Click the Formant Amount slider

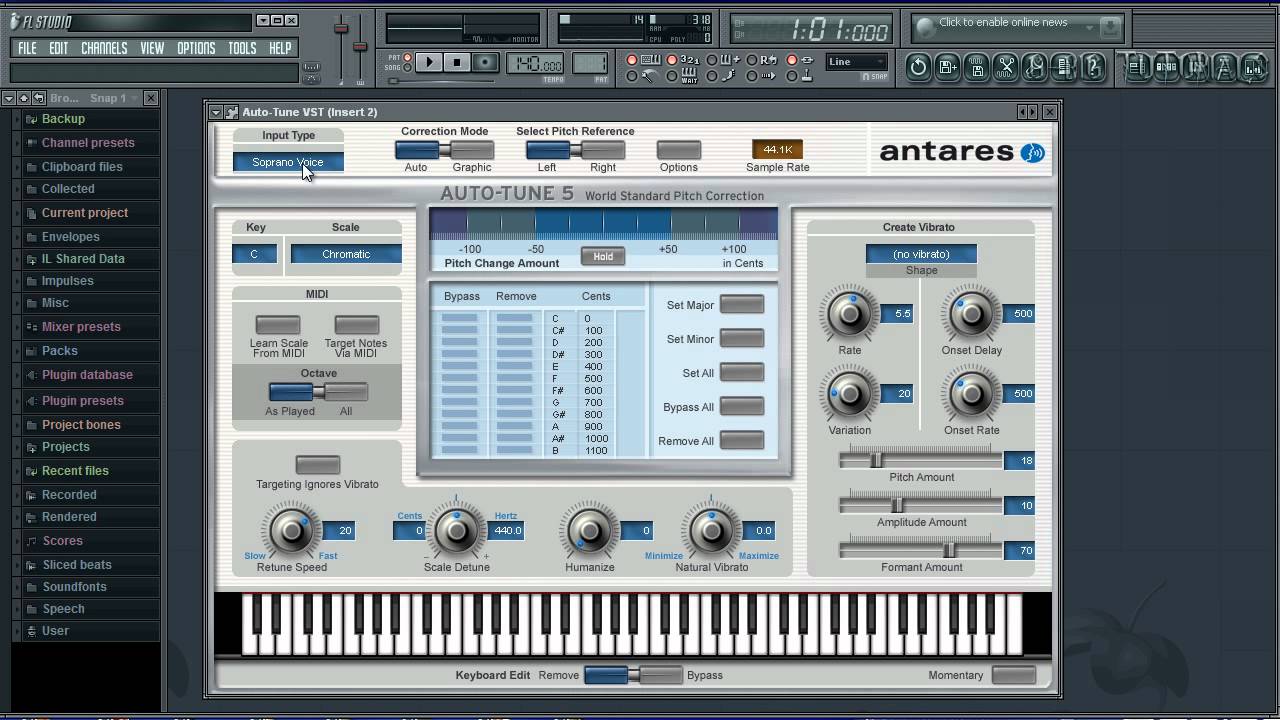[x=920, y=550]
